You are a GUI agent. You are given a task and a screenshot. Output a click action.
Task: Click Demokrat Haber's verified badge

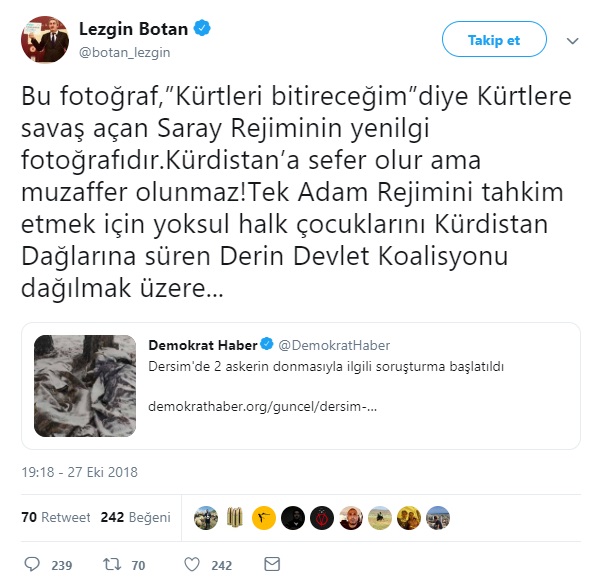[x=267, y=344]
